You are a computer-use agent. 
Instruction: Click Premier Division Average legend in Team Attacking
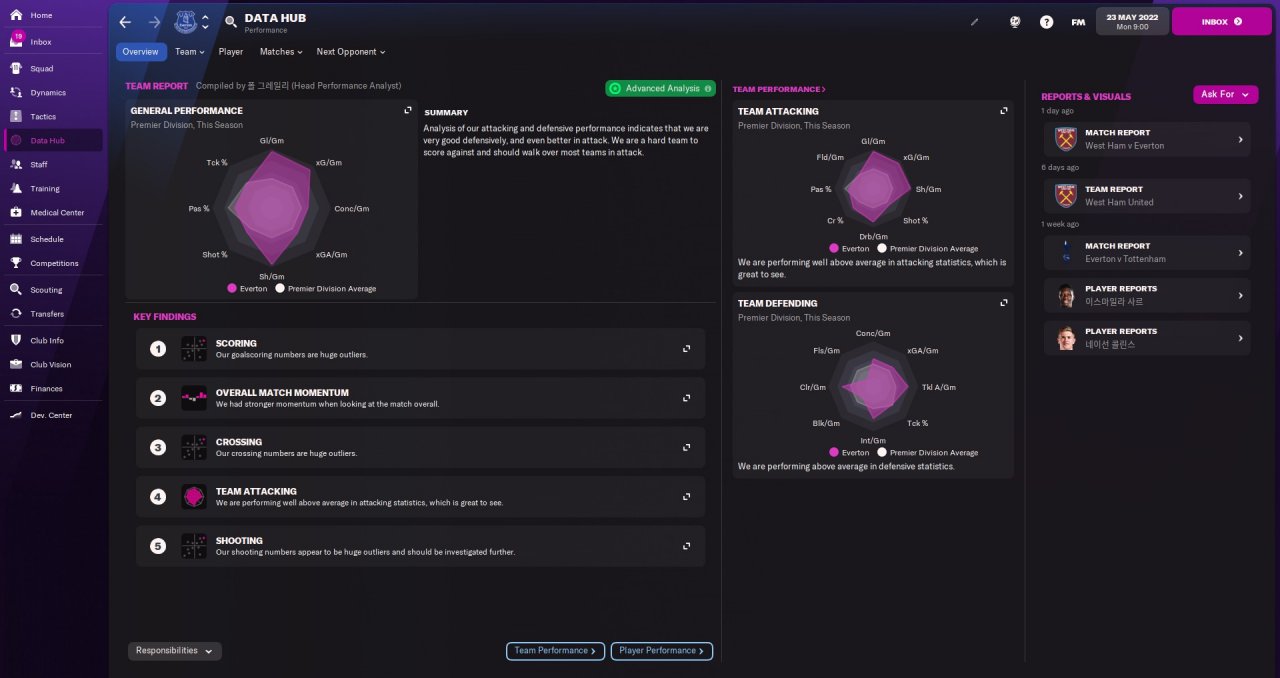point(927,248)
